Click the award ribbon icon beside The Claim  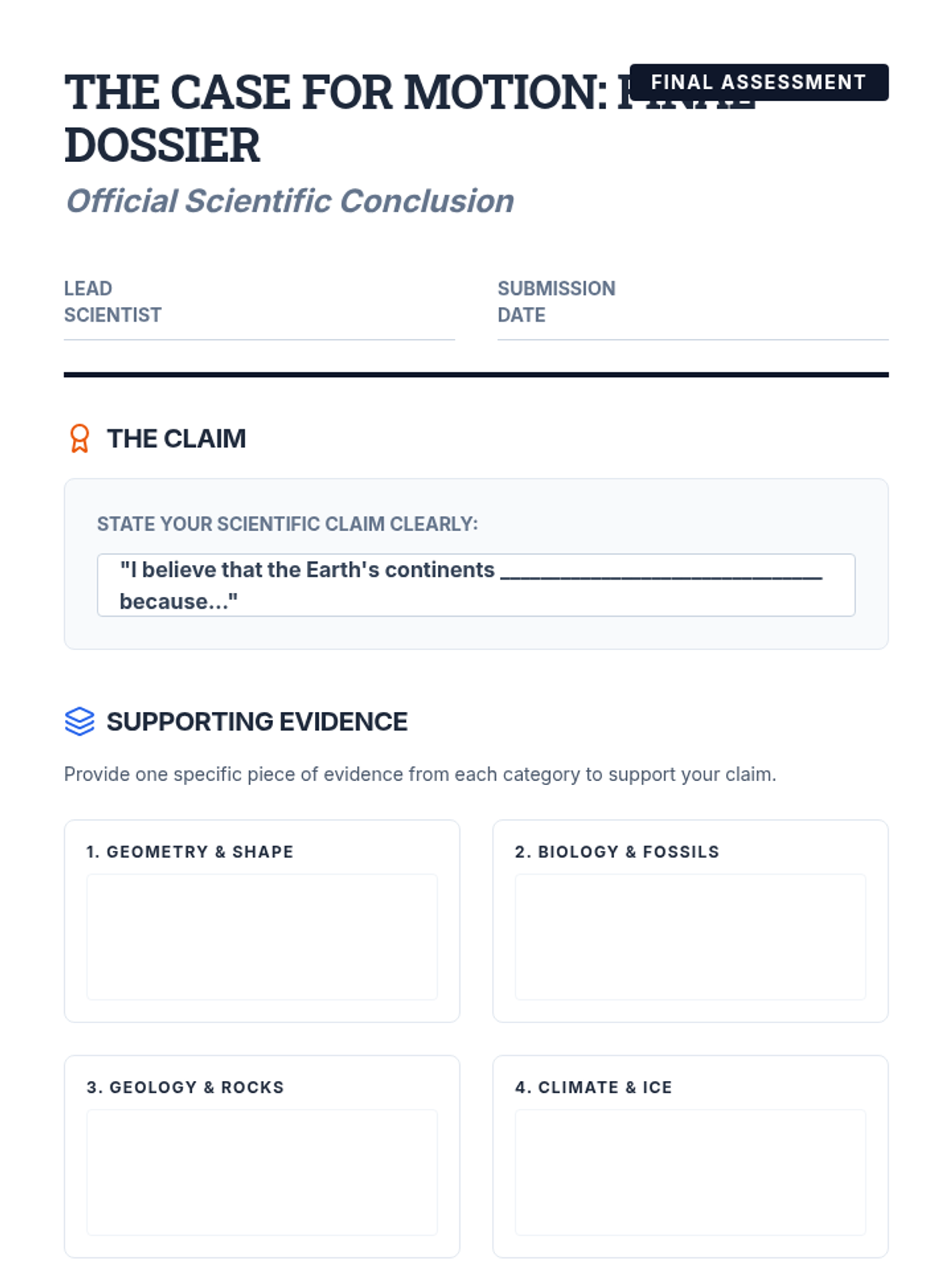tap(79, 438)
